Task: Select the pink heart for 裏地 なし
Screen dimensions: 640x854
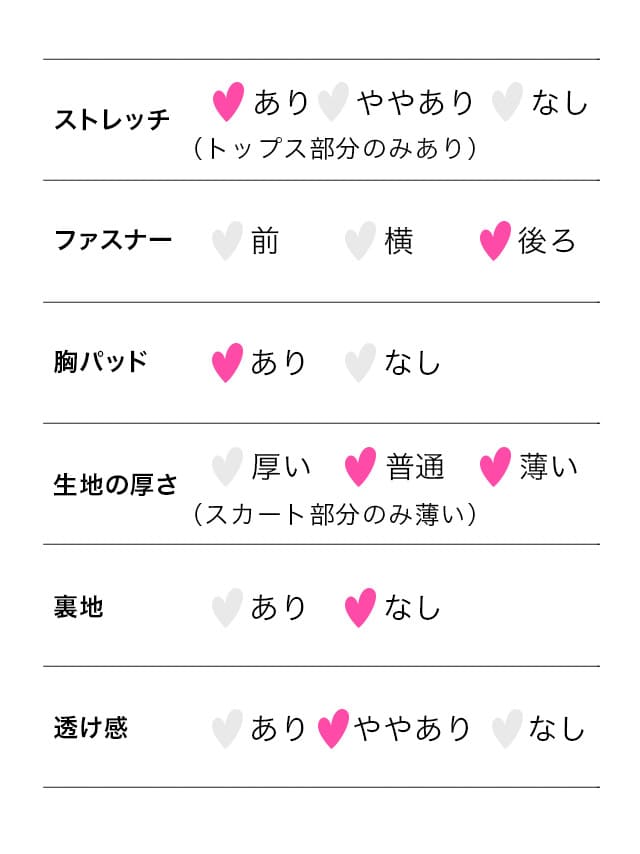Action: coord(360,607)
